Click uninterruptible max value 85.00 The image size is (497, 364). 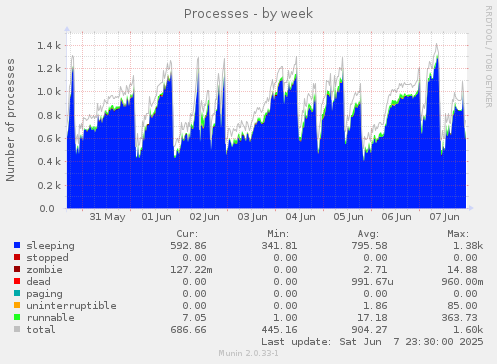coord(463,306)
